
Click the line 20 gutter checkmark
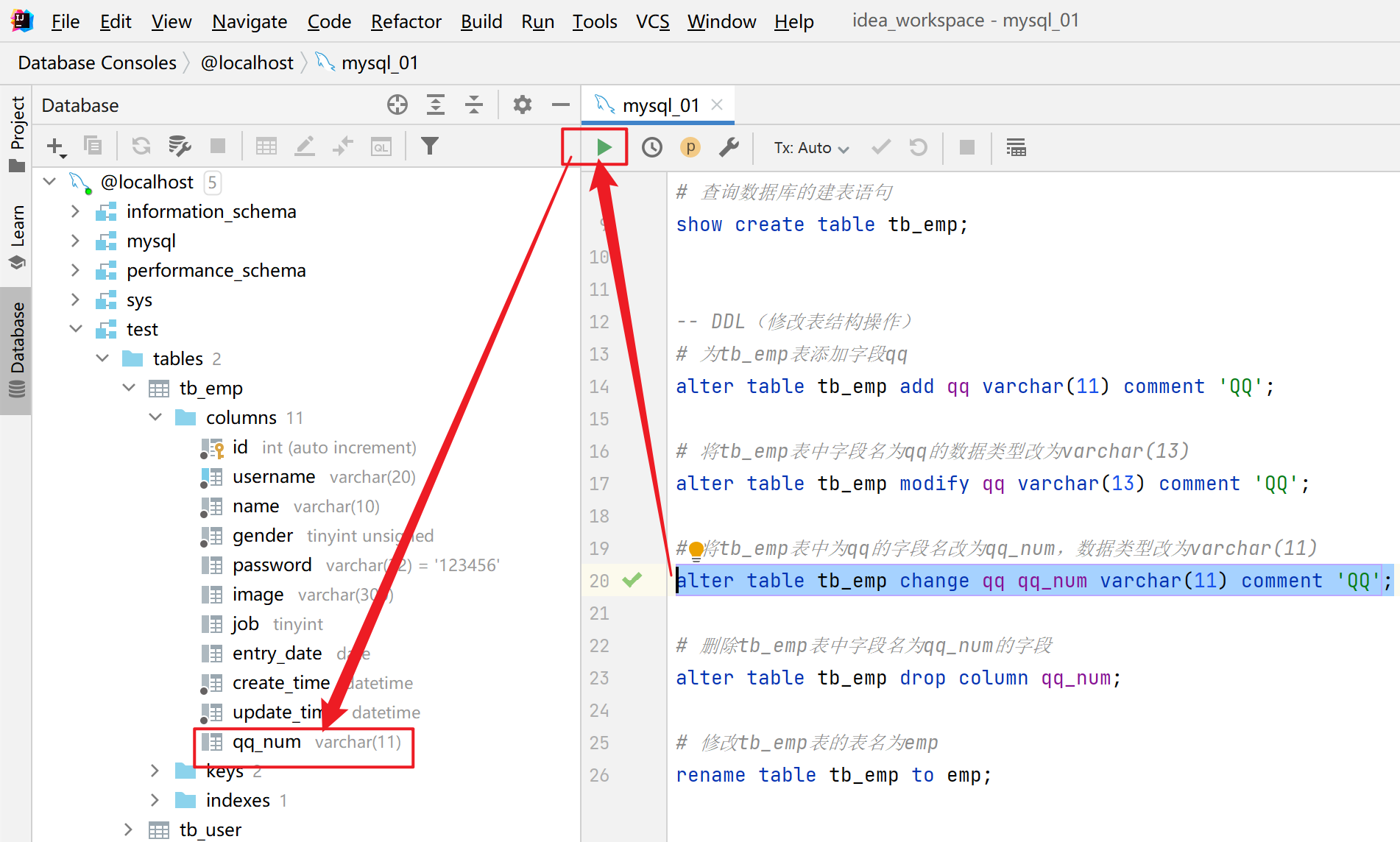[x=632, y=581]
